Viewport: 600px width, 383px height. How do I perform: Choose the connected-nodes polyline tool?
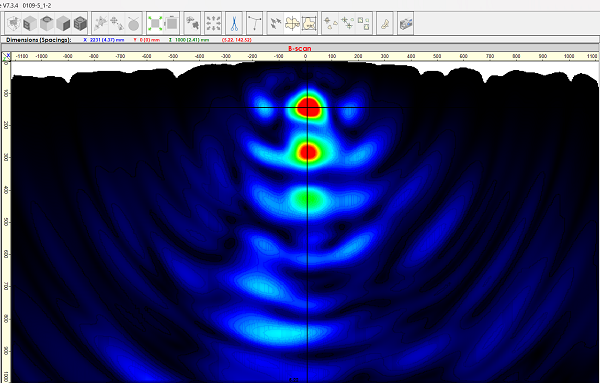pos(254,23)
